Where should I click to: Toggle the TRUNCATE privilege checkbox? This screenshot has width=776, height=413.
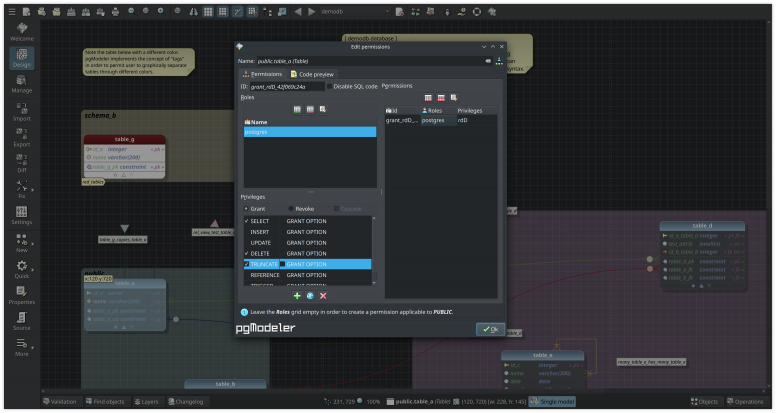click(x=246, y=264)
